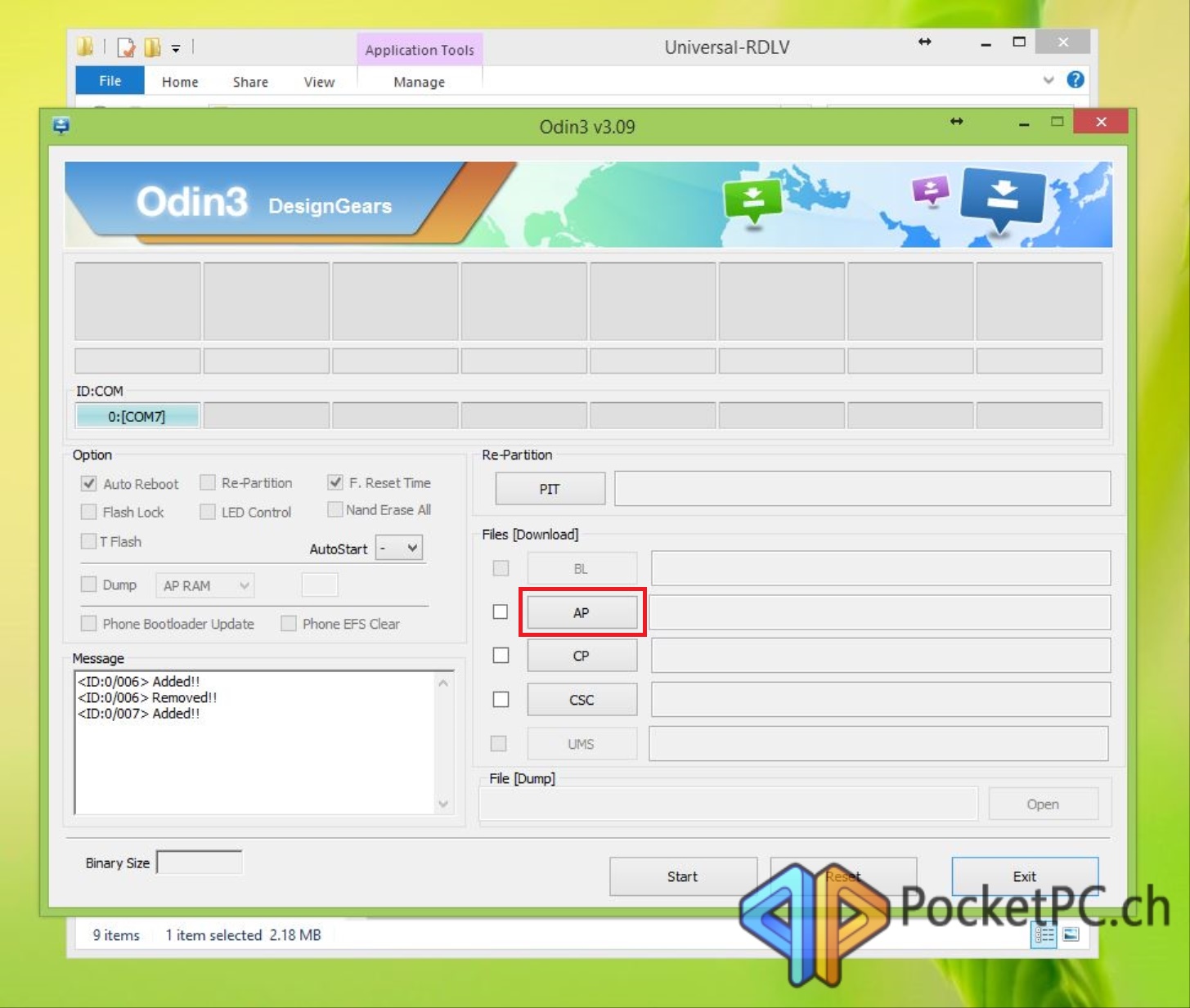Open the AP RAM dump dropdown

click(204, 585)
